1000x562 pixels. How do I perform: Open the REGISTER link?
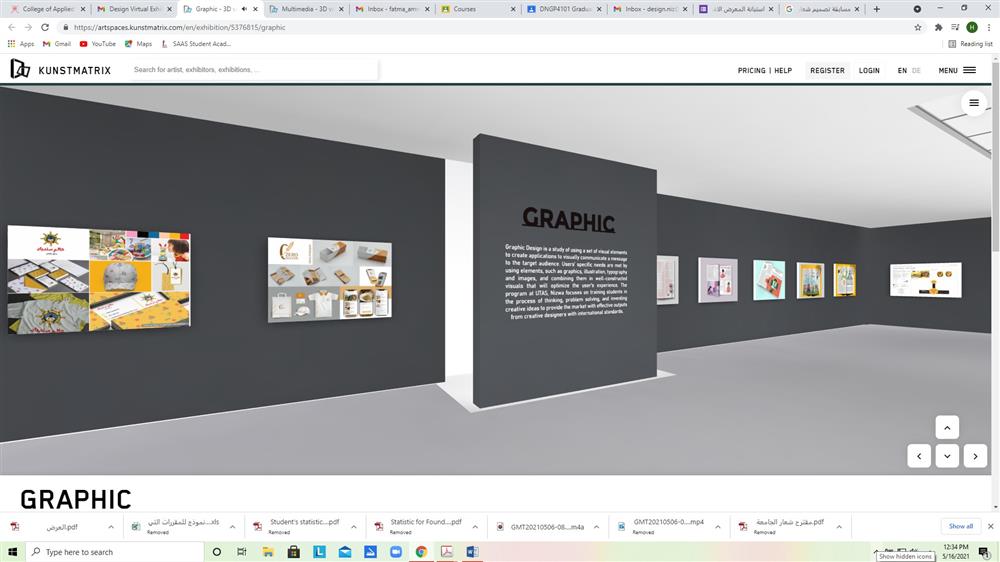coord(827,71)
